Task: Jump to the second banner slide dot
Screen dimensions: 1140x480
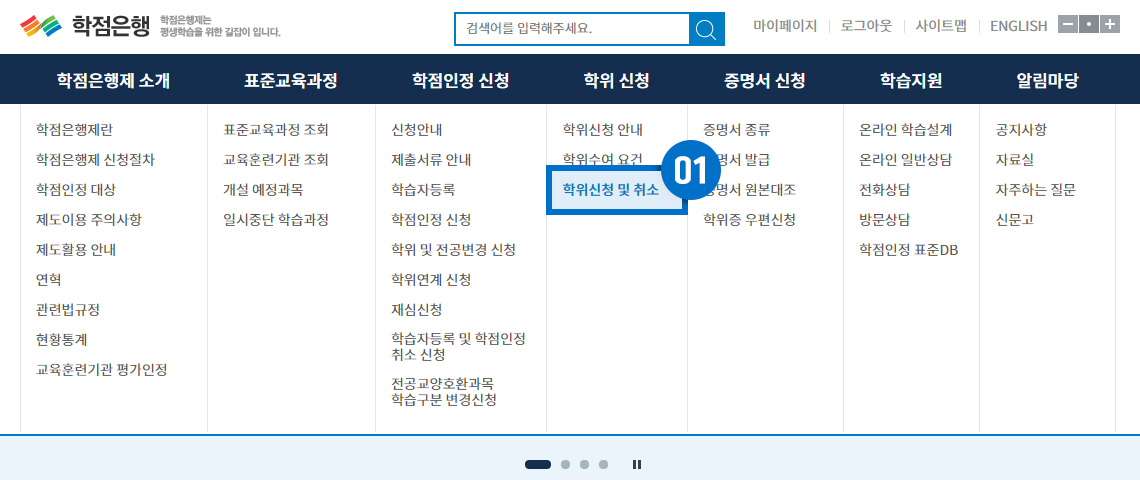Action: [x=566, y=464]
